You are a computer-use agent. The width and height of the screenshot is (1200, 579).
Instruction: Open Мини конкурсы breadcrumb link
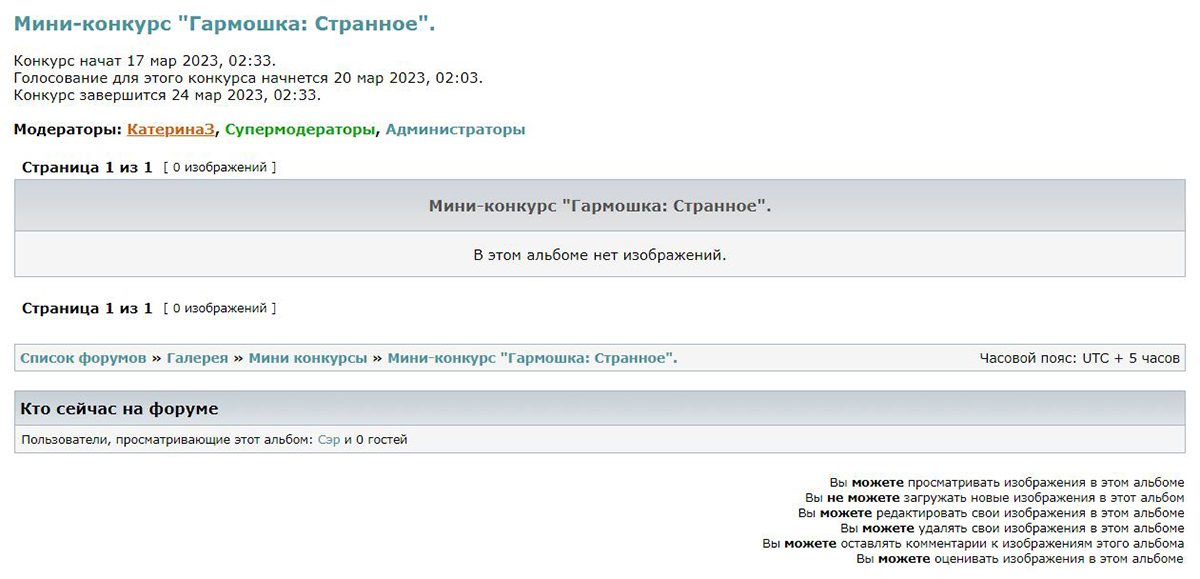pos(308,358)
